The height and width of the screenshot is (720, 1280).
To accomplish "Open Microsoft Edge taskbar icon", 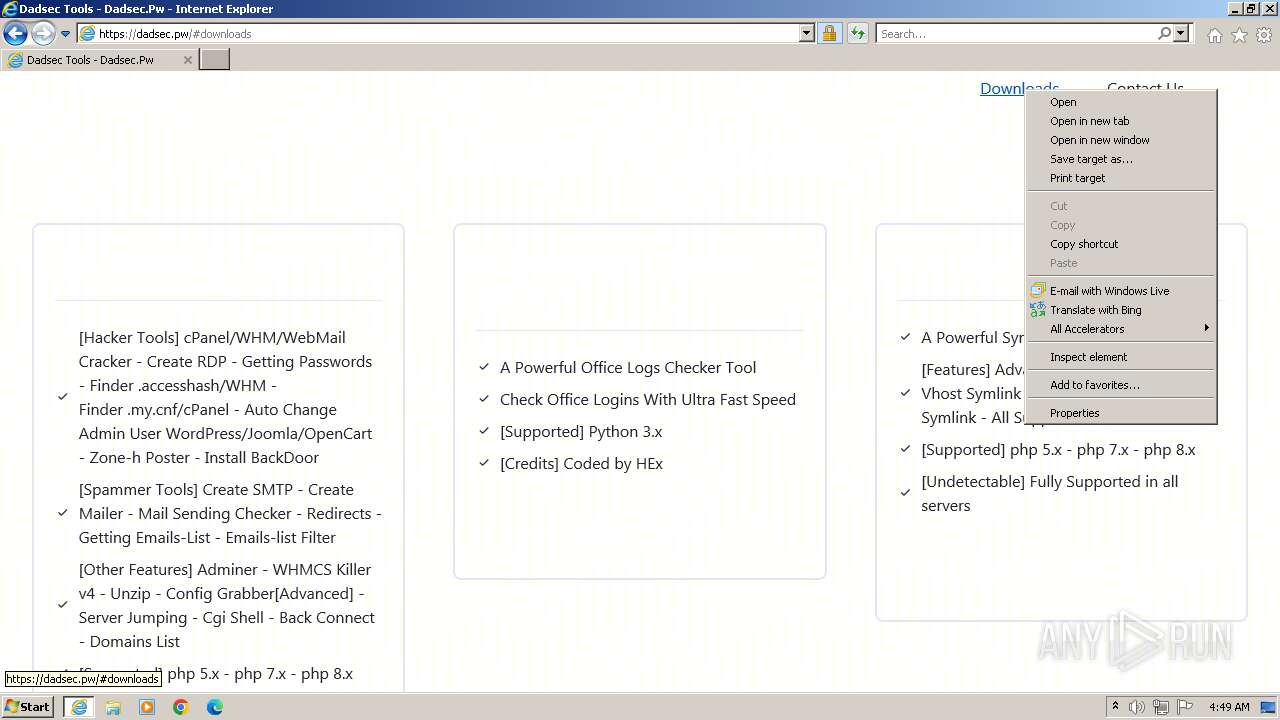I will (215, 707).
